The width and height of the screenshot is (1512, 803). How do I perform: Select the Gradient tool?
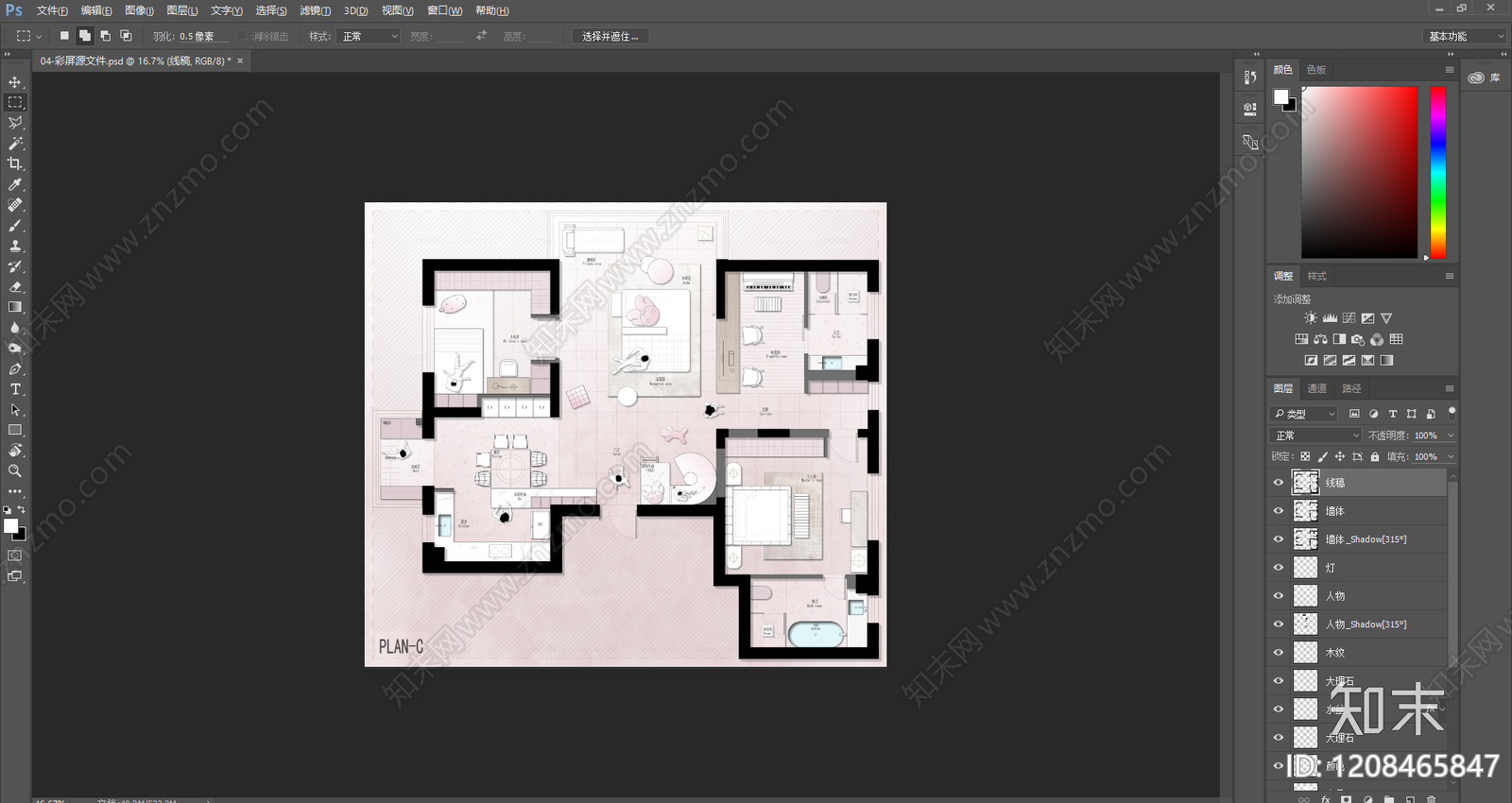(x=15, y=307)
